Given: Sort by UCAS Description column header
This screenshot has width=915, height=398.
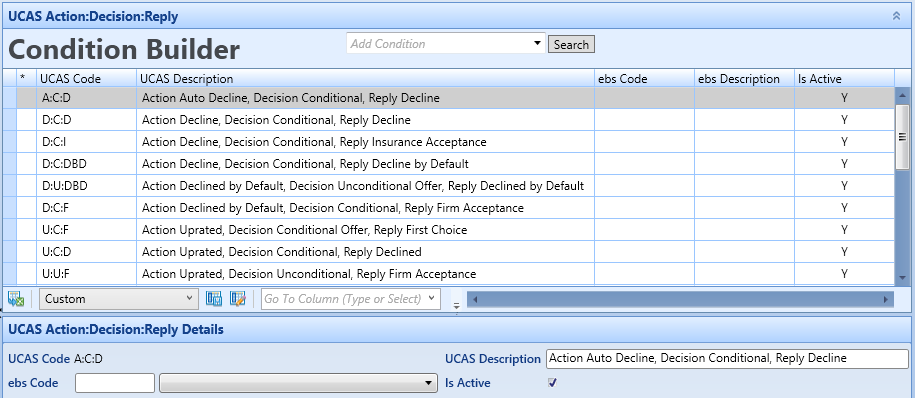Looking at the screenshot, I should [365, 79].
